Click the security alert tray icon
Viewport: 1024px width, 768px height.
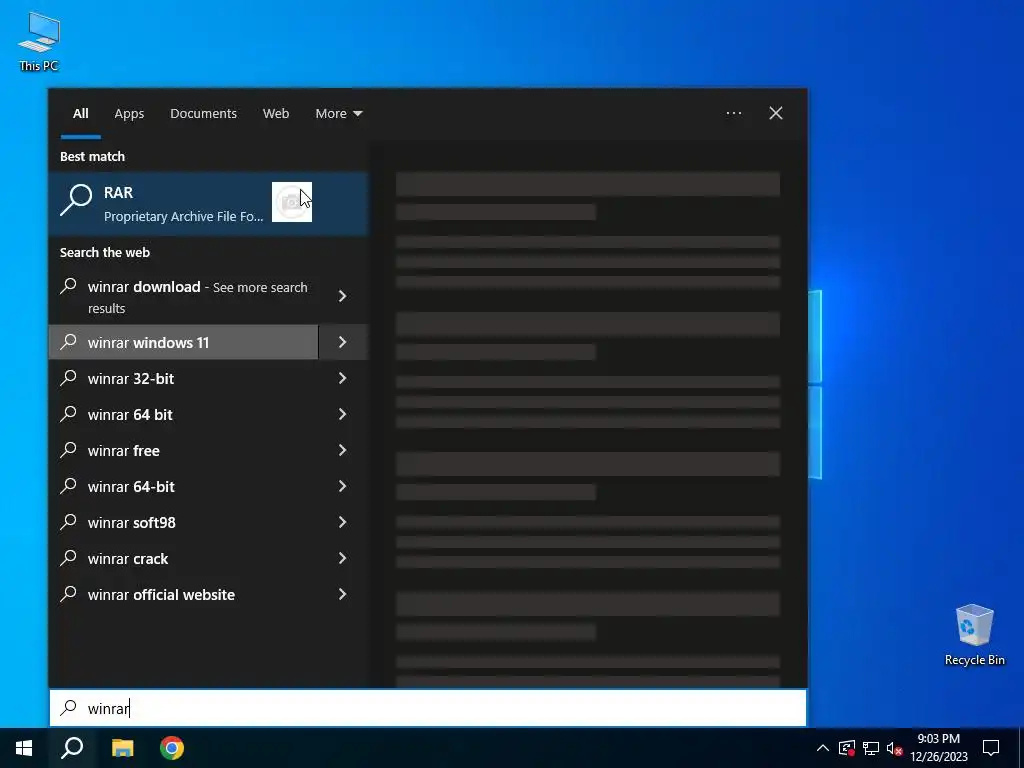tap(846, 748)
